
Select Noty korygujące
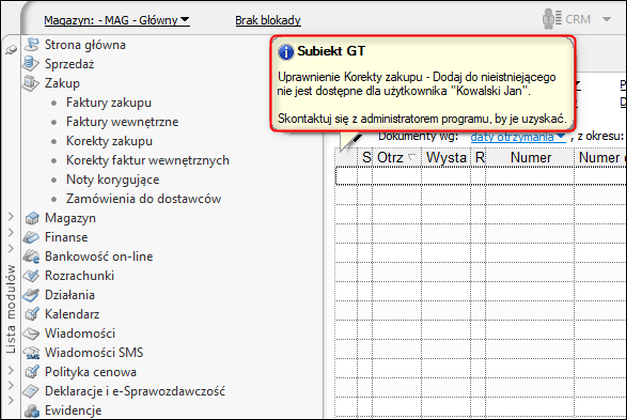pyautogui.click(x=113, y=179)
